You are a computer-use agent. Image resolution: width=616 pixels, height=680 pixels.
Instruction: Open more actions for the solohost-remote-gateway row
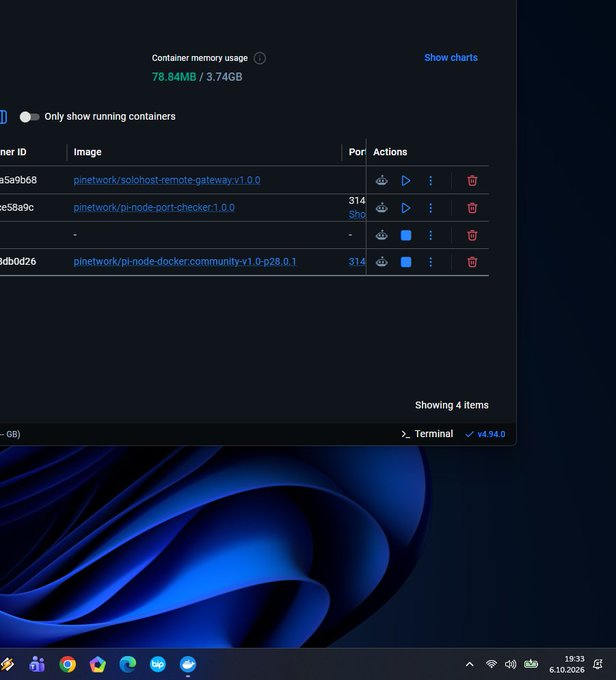click(x=430, y=180)
